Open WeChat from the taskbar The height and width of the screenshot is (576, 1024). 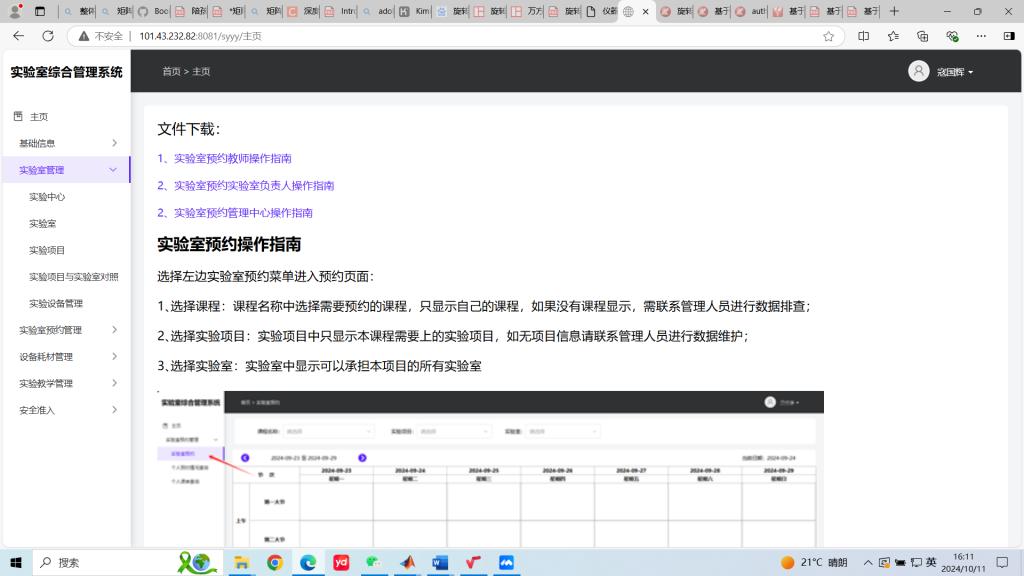coord(373,562)
